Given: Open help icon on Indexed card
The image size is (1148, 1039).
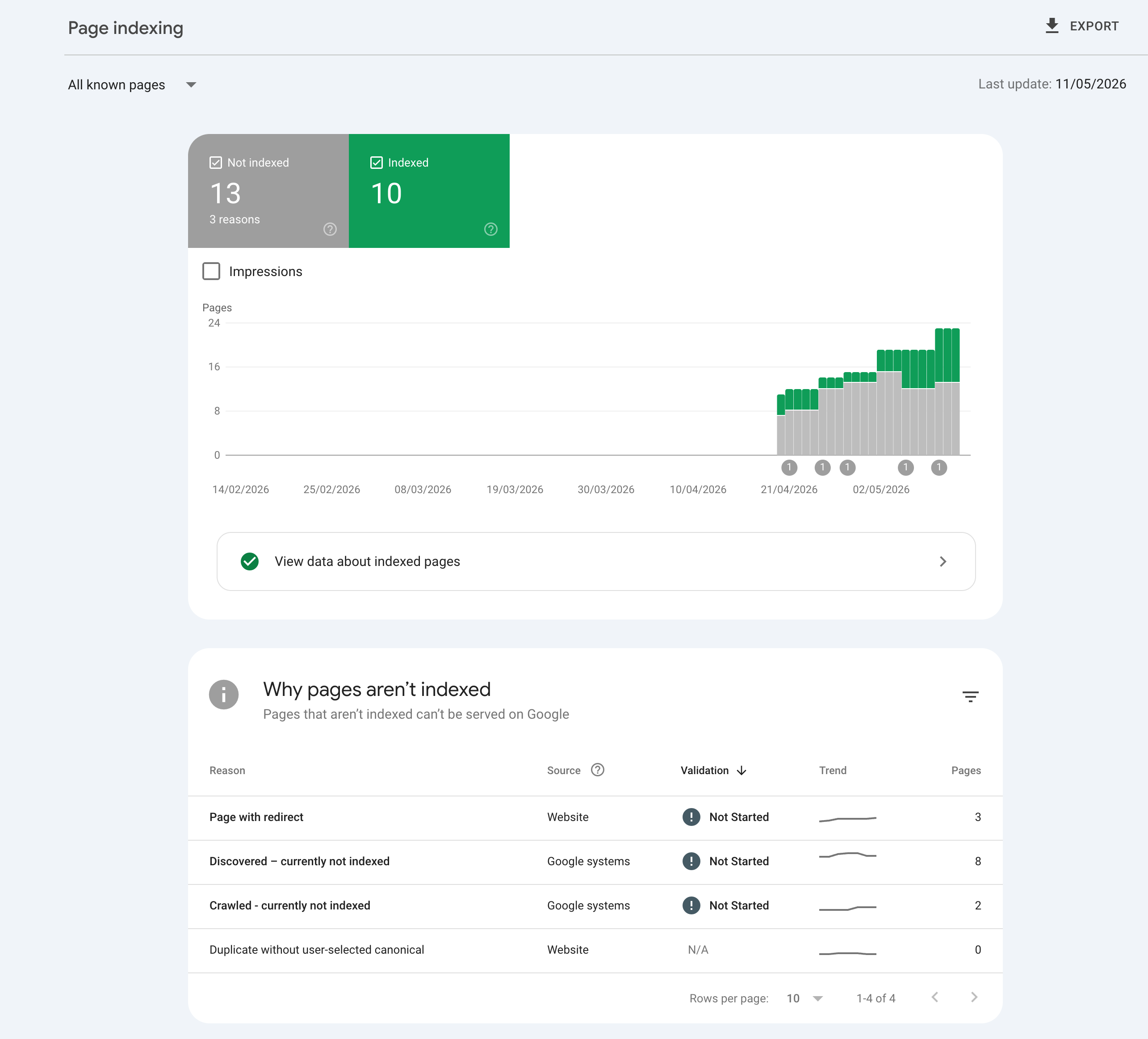Looking at the screenshot, I should coord(491,229).
